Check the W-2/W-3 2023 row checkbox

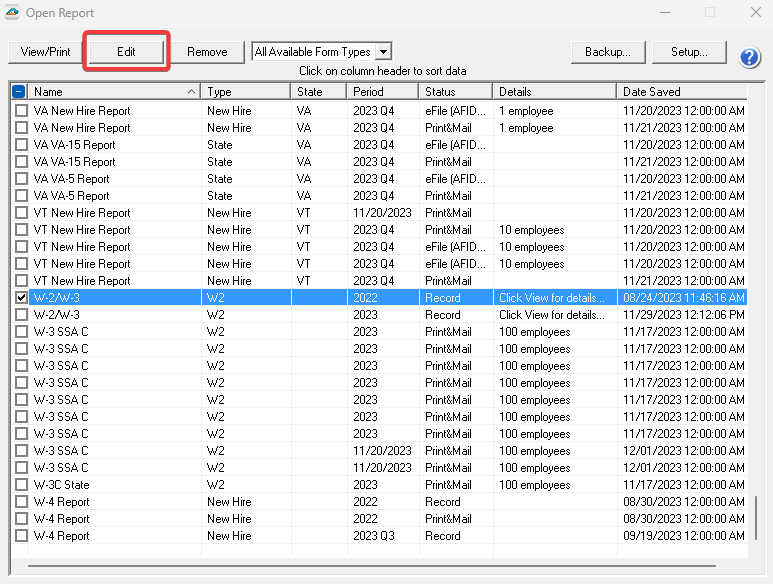point(21,314)
